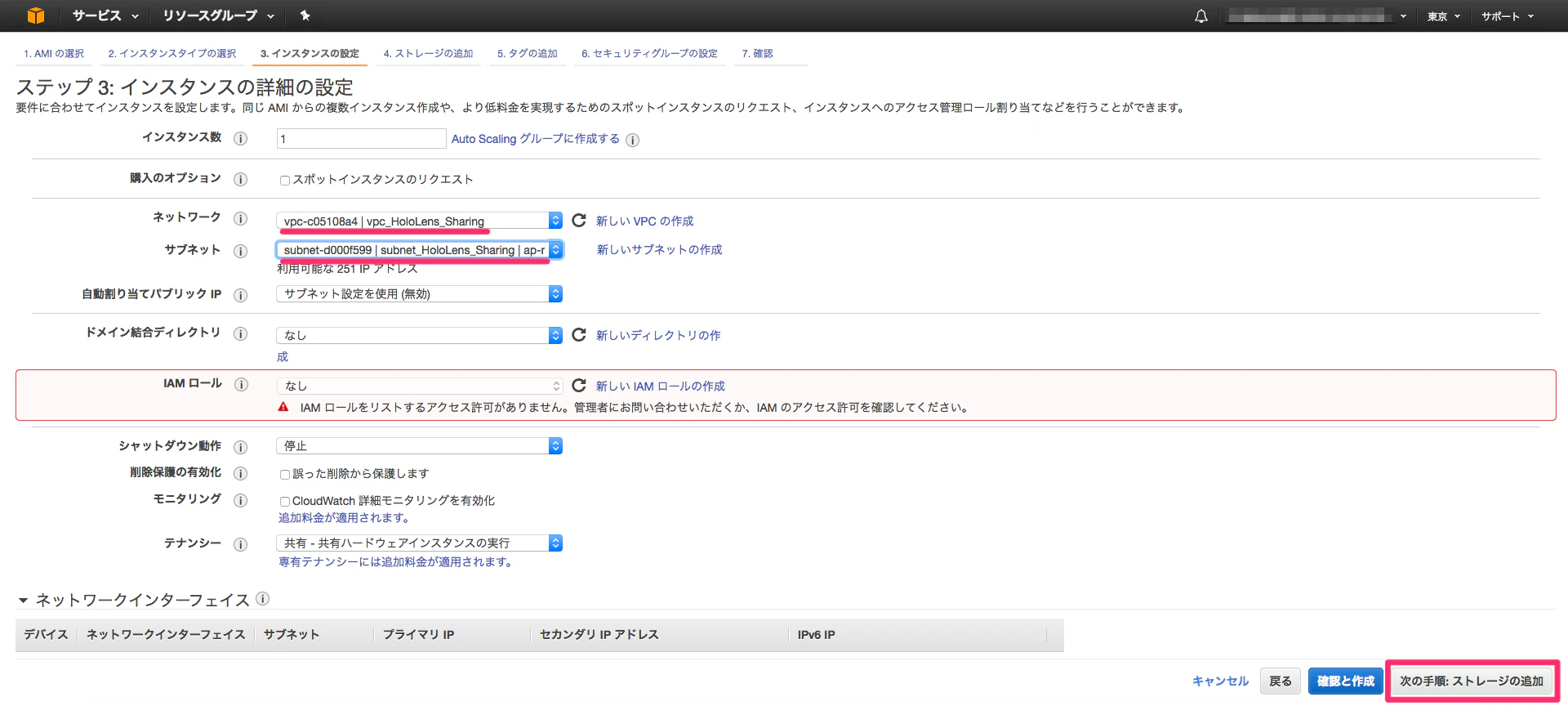Click info icon beside Auto Scaling link
The height and width of the screenshot is (706, 1568).
coord(632,140)
